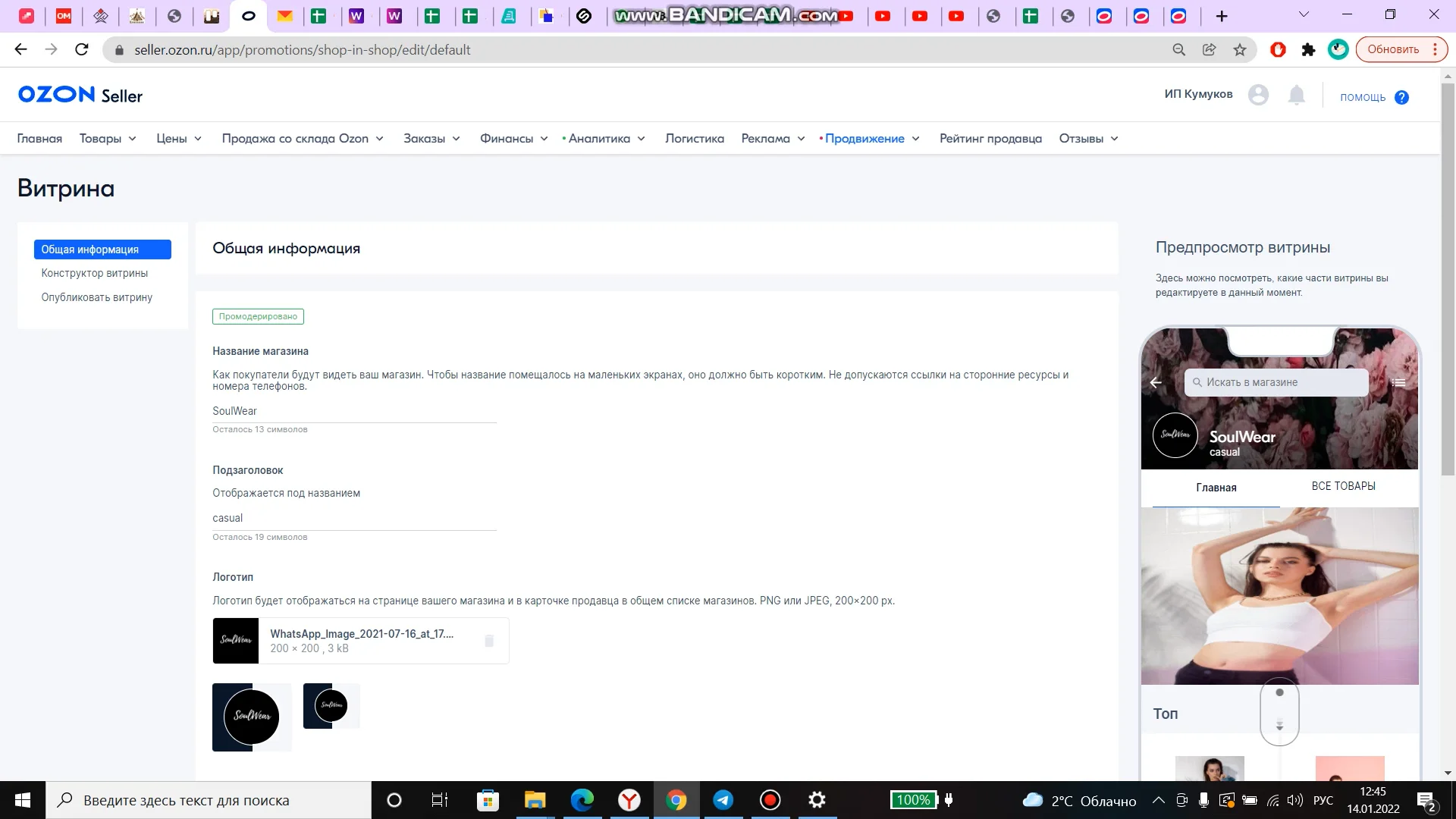Open the menu list icon in preview
This screenshot has width=1456, height=819.
point(1399,382)
